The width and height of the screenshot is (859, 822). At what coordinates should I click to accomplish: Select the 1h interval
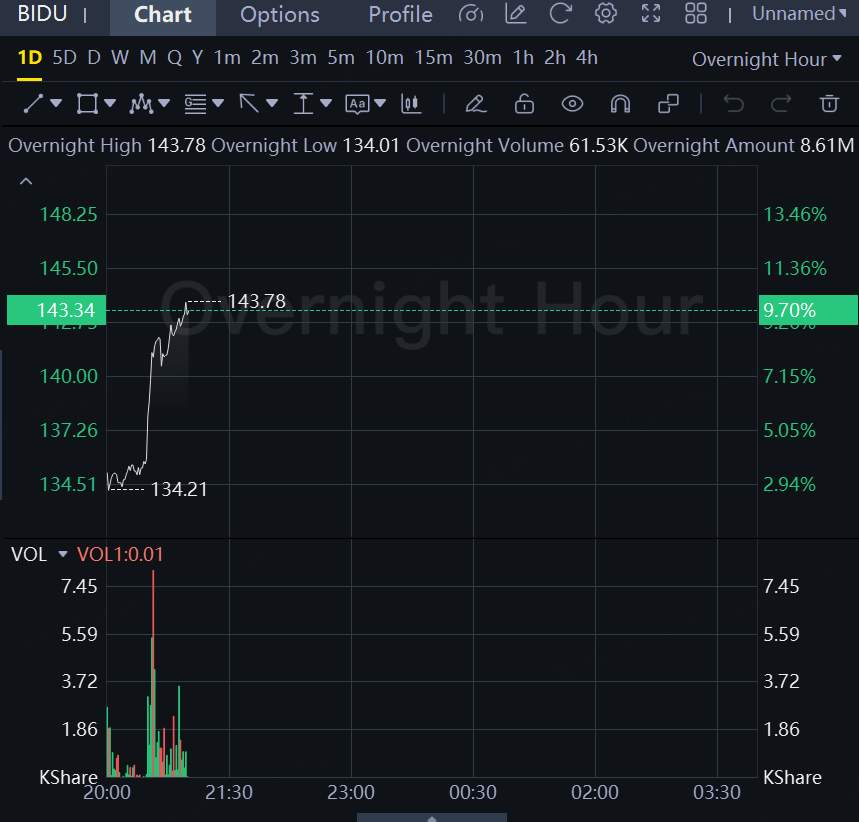click(523, 58)
